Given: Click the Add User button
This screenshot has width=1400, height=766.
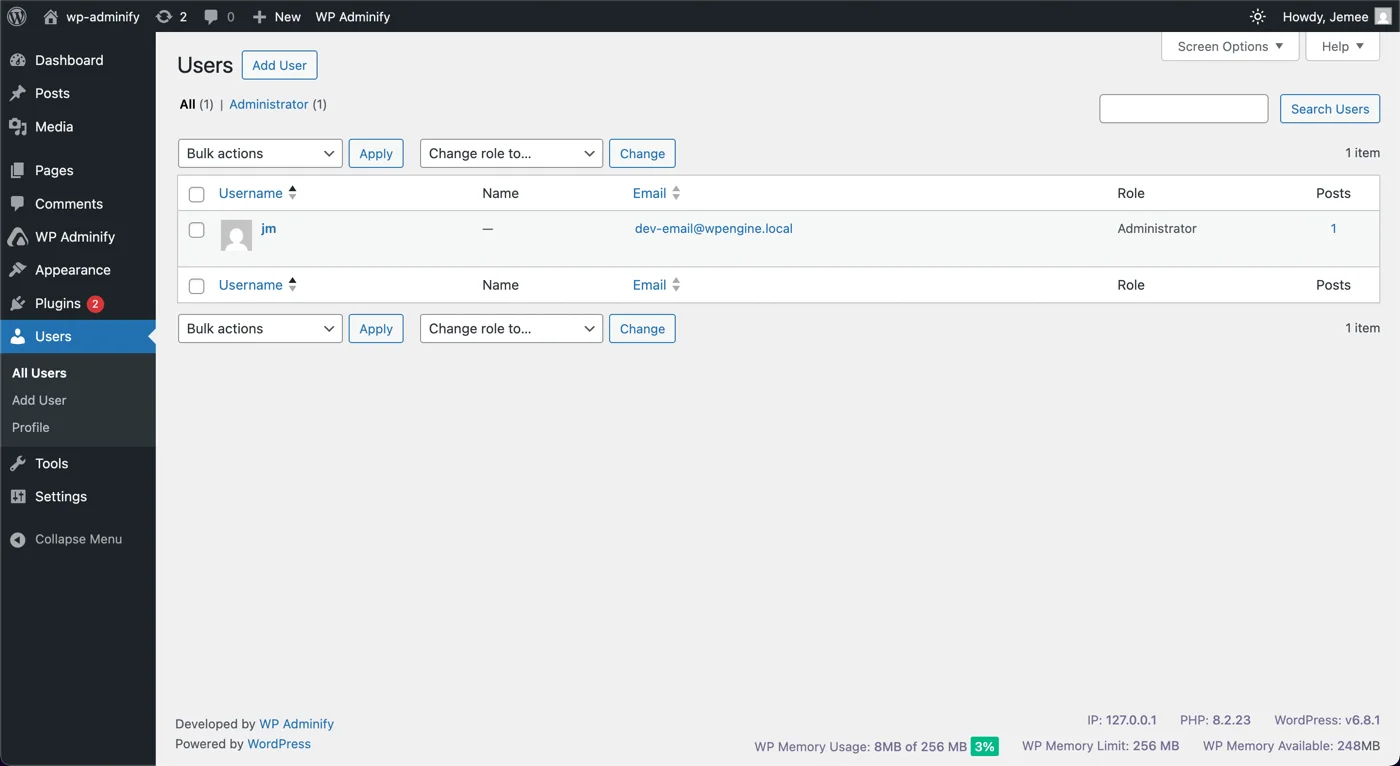Looking at the screenshot, I should [x=279, y=64].
